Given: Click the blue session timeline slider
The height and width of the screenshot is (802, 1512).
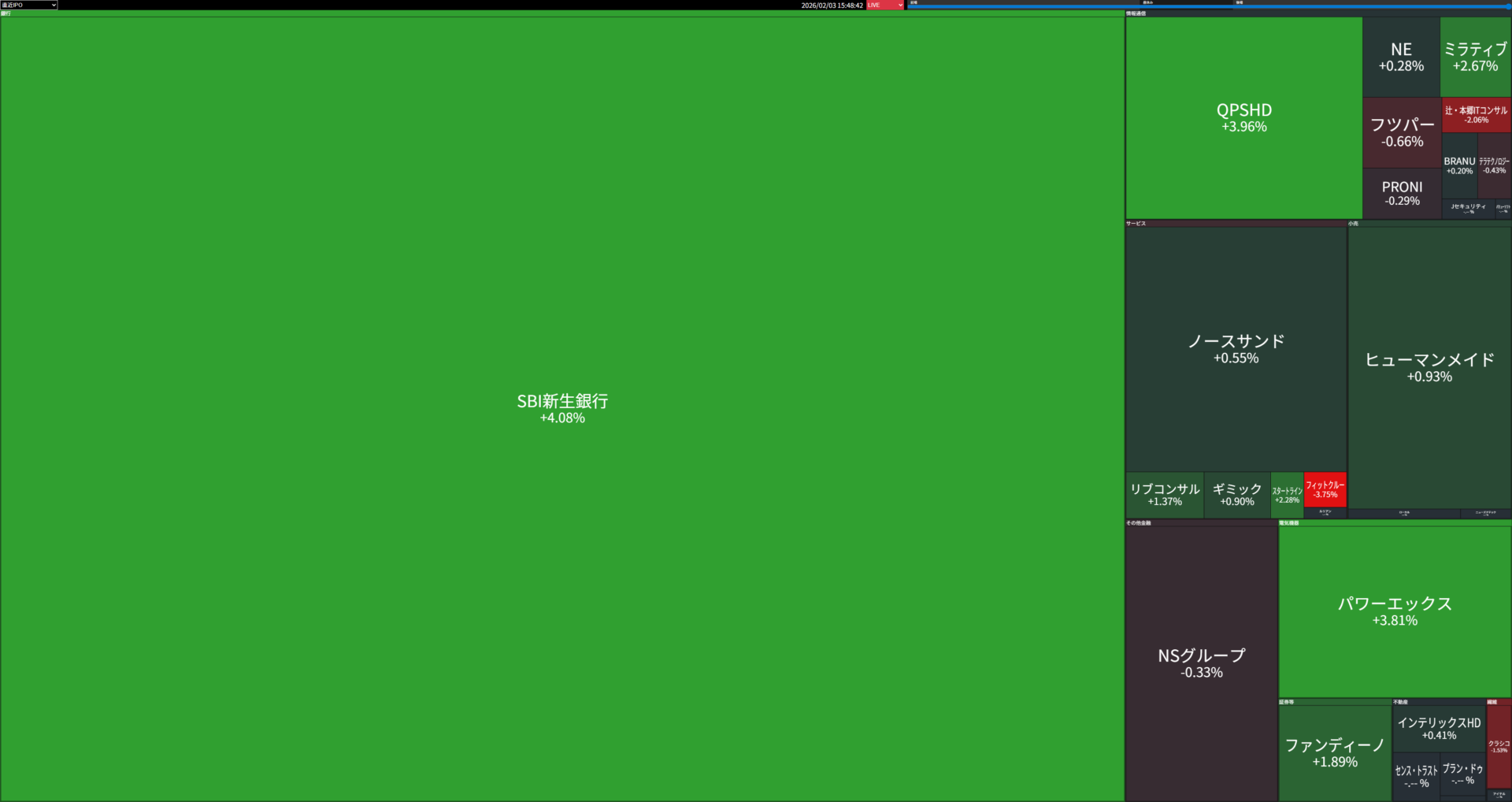Looking at the screenshot, I should (1209, 7).
